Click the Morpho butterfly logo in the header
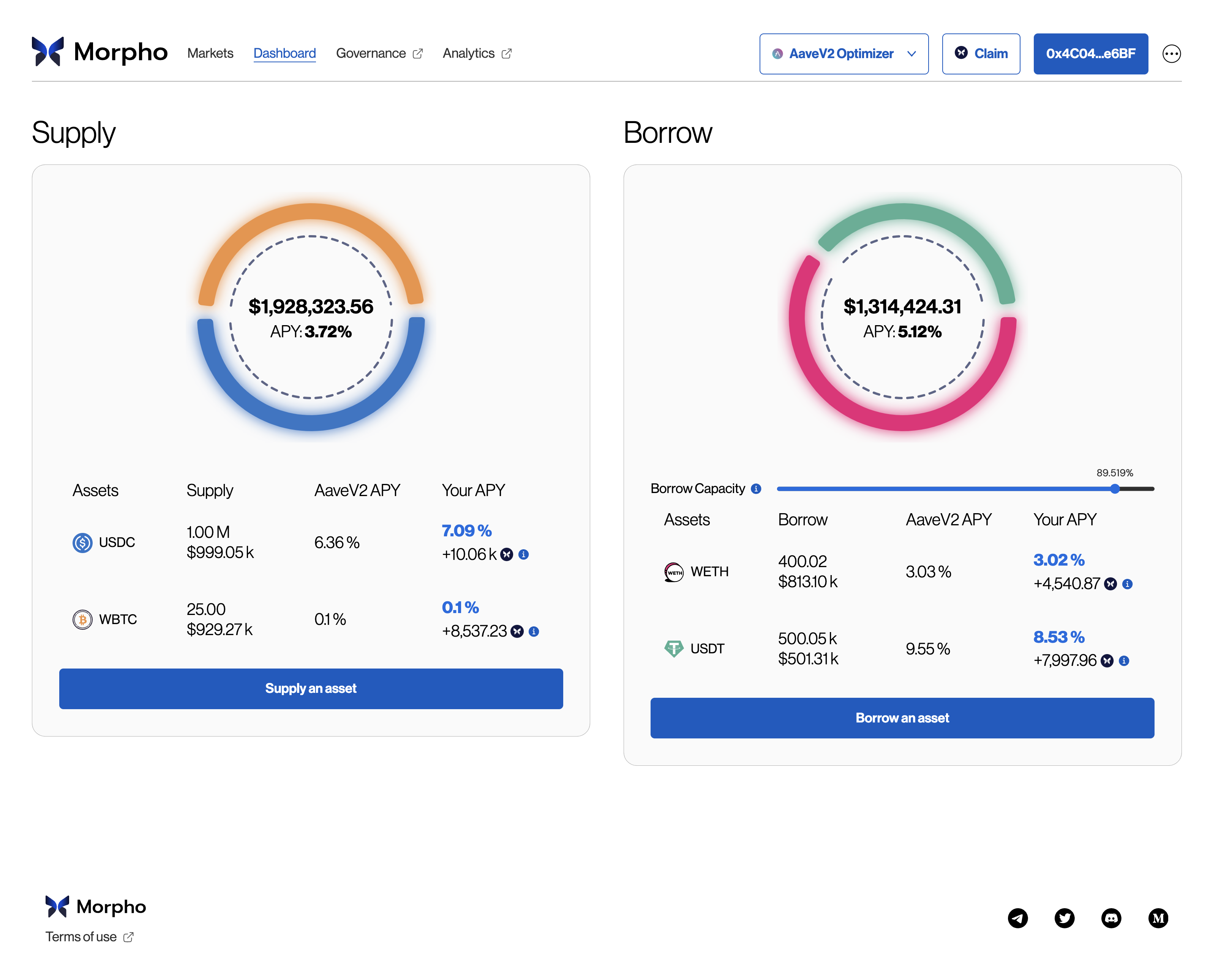Image resolution: width=1210 pixels, height=980 pixels. tap(47, 52)
